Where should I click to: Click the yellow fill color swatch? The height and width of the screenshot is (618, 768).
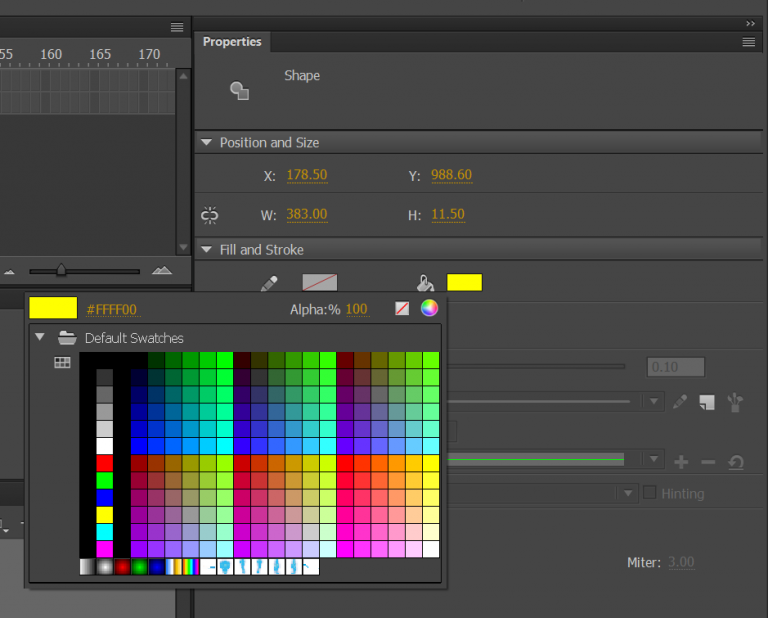point(464,283)
